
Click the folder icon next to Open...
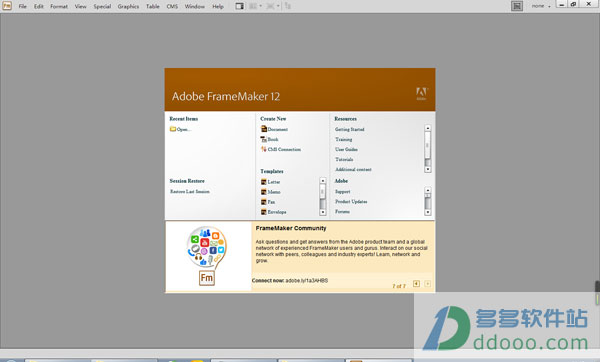coord(173,129)
